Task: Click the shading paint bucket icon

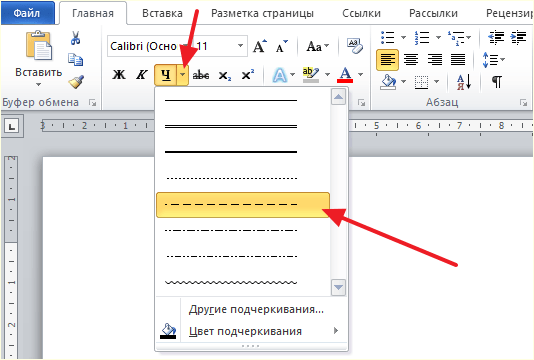Action: pyautogui.click(x=389, y=82)
